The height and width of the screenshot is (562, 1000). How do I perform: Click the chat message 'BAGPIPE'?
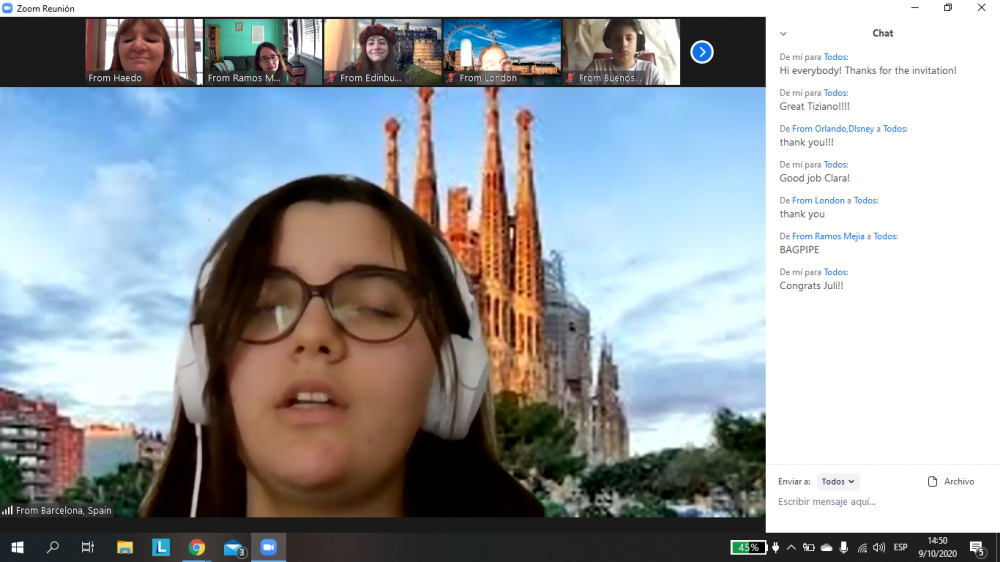799,249
